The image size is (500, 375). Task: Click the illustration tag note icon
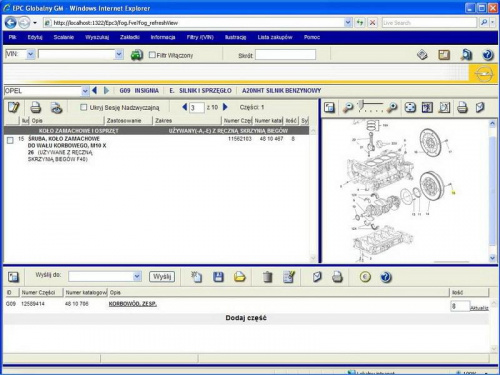480,107
